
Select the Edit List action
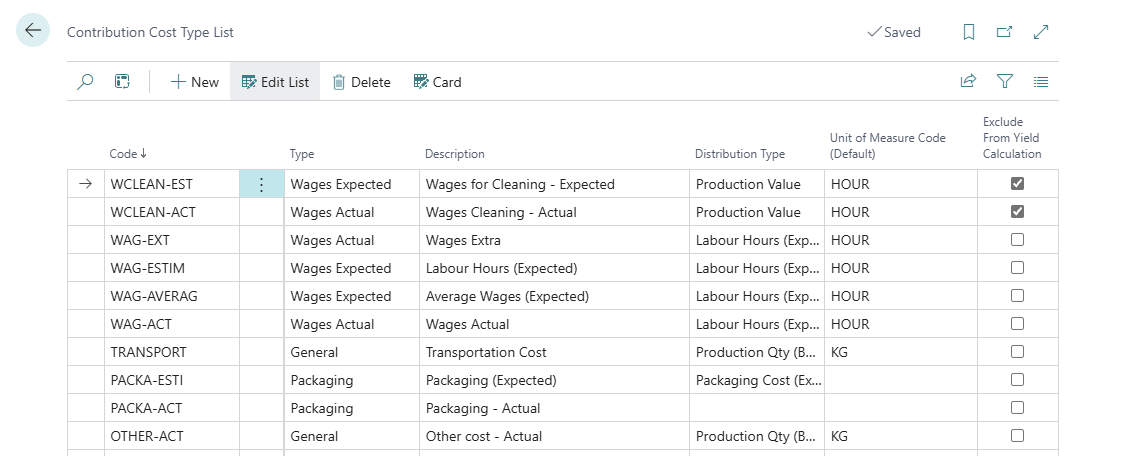[275, 82]
